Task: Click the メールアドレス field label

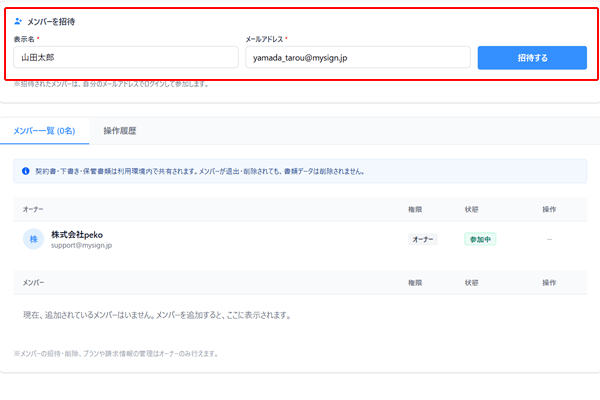Action: [x=264, y=39]
